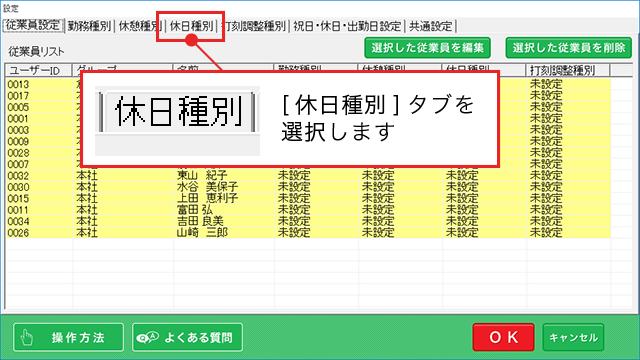The image size is (640, 360).
Task: Select employee 水谷 美保子 in list
Action: pyautogui.click(x=308, y=187)
